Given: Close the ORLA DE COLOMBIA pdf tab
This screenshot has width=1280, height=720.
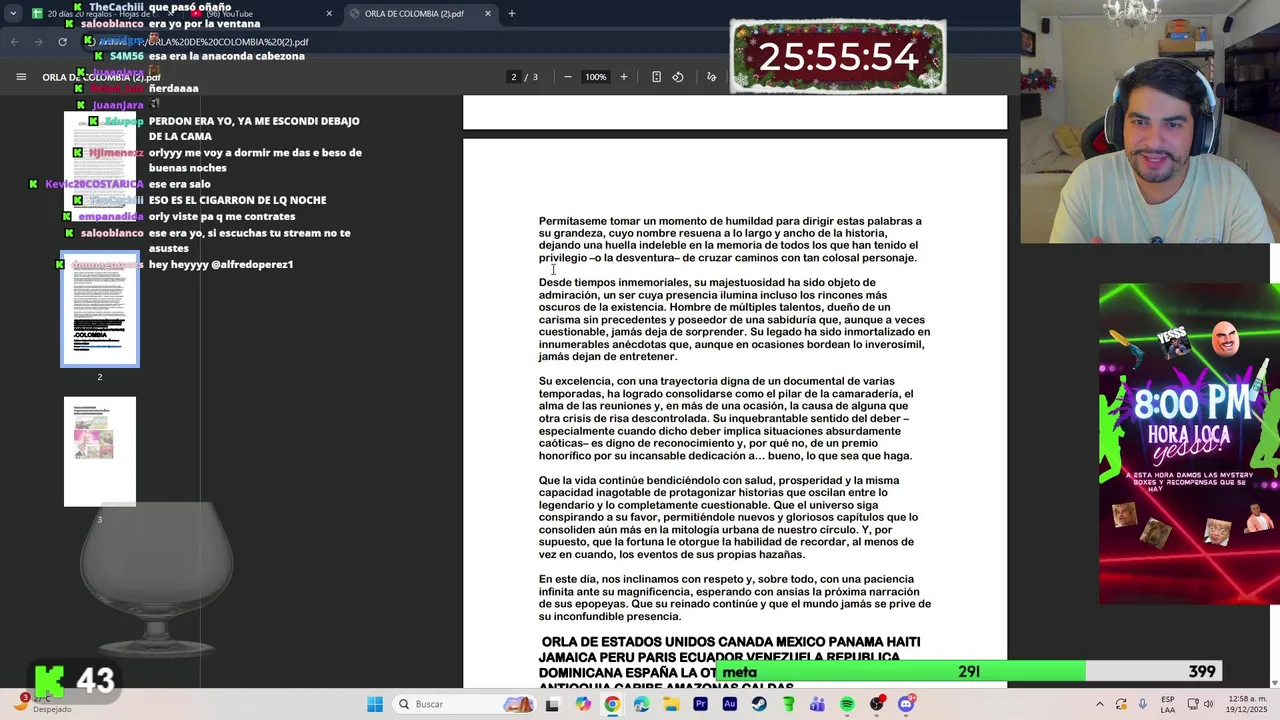Looking at the screenshot, I should 488,14.
